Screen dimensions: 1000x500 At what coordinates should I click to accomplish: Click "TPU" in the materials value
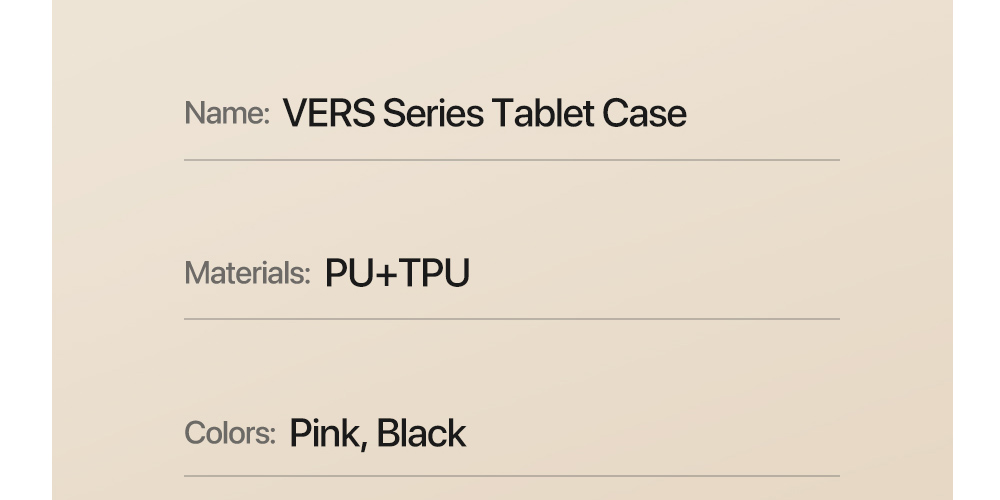(434, 273)
